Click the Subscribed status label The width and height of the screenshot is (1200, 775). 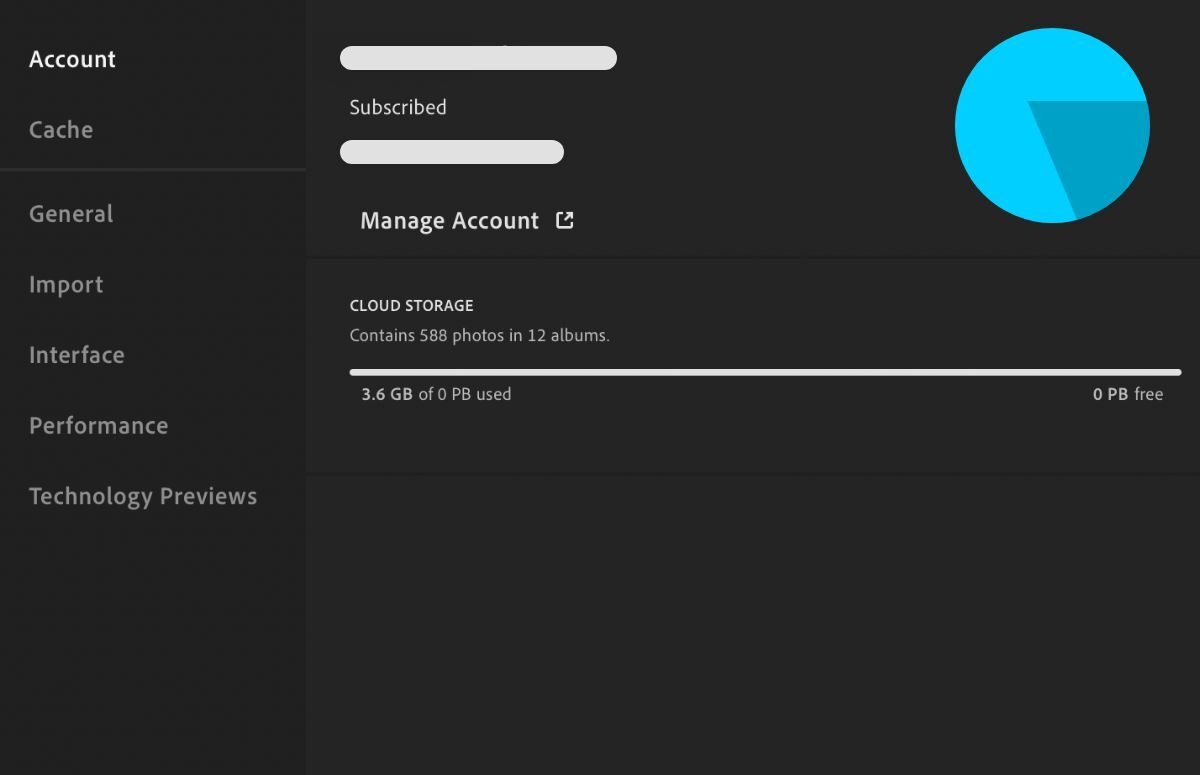click(x=398, y=107)
